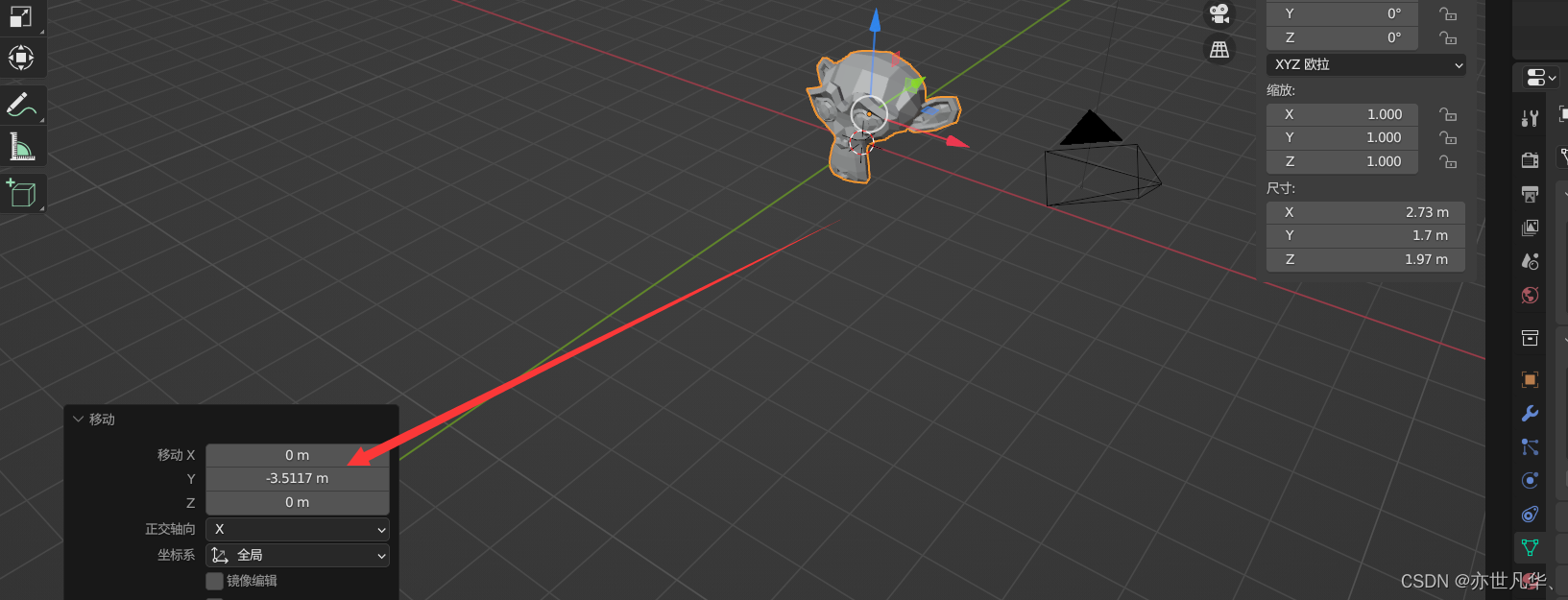
Task: Open the Object Constraints tab
Action: coord(1530,514)
